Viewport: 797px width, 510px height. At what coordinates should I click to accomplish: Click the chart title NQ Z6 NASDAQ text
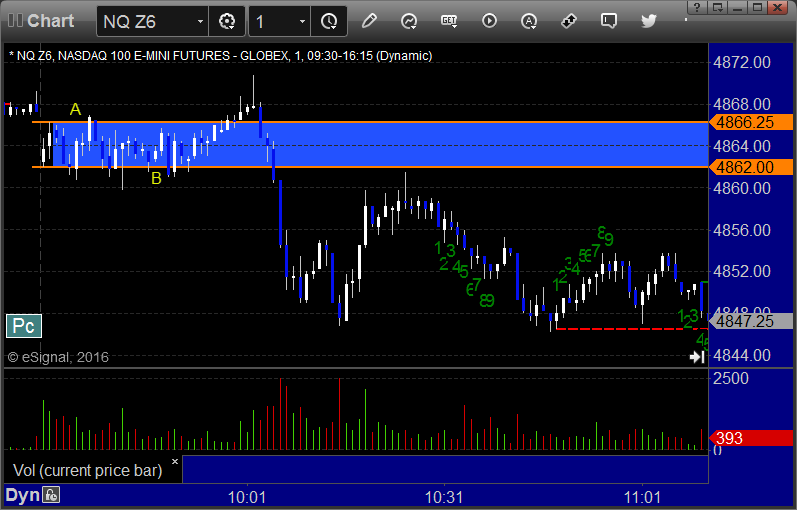[221, 56]
